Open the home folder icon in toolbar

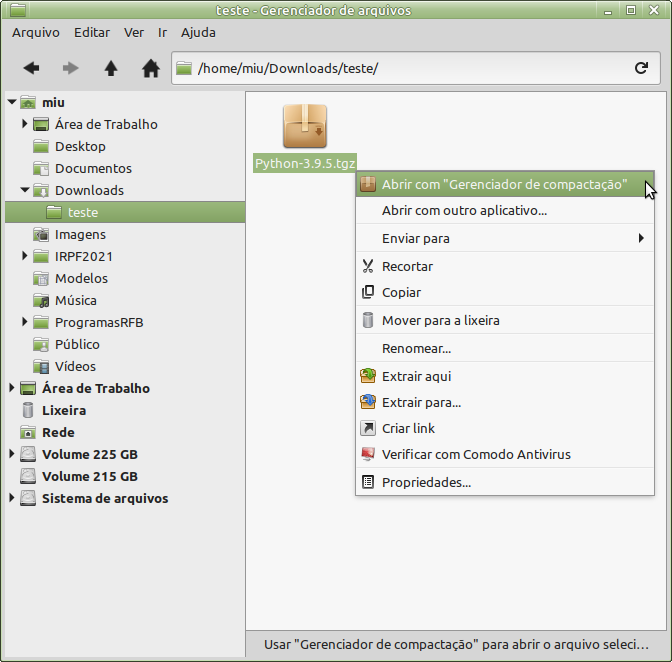pyautogui.click(x=151, y=68)
